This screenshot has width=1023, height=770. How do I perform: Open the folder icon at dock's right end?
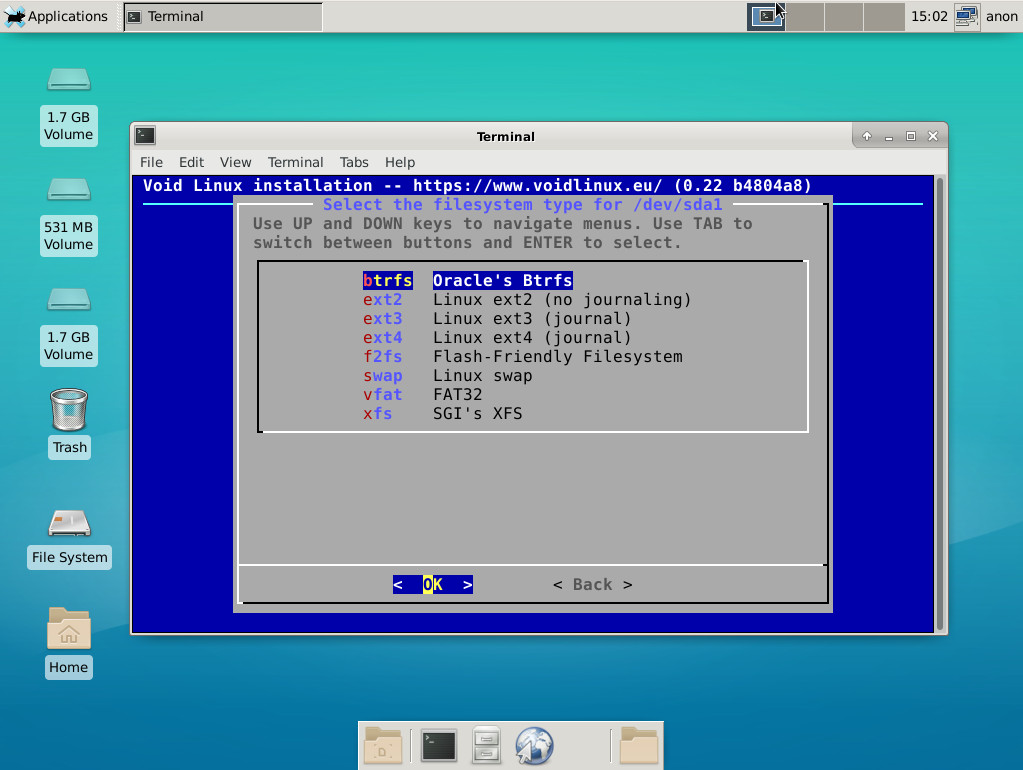[638, 745]
